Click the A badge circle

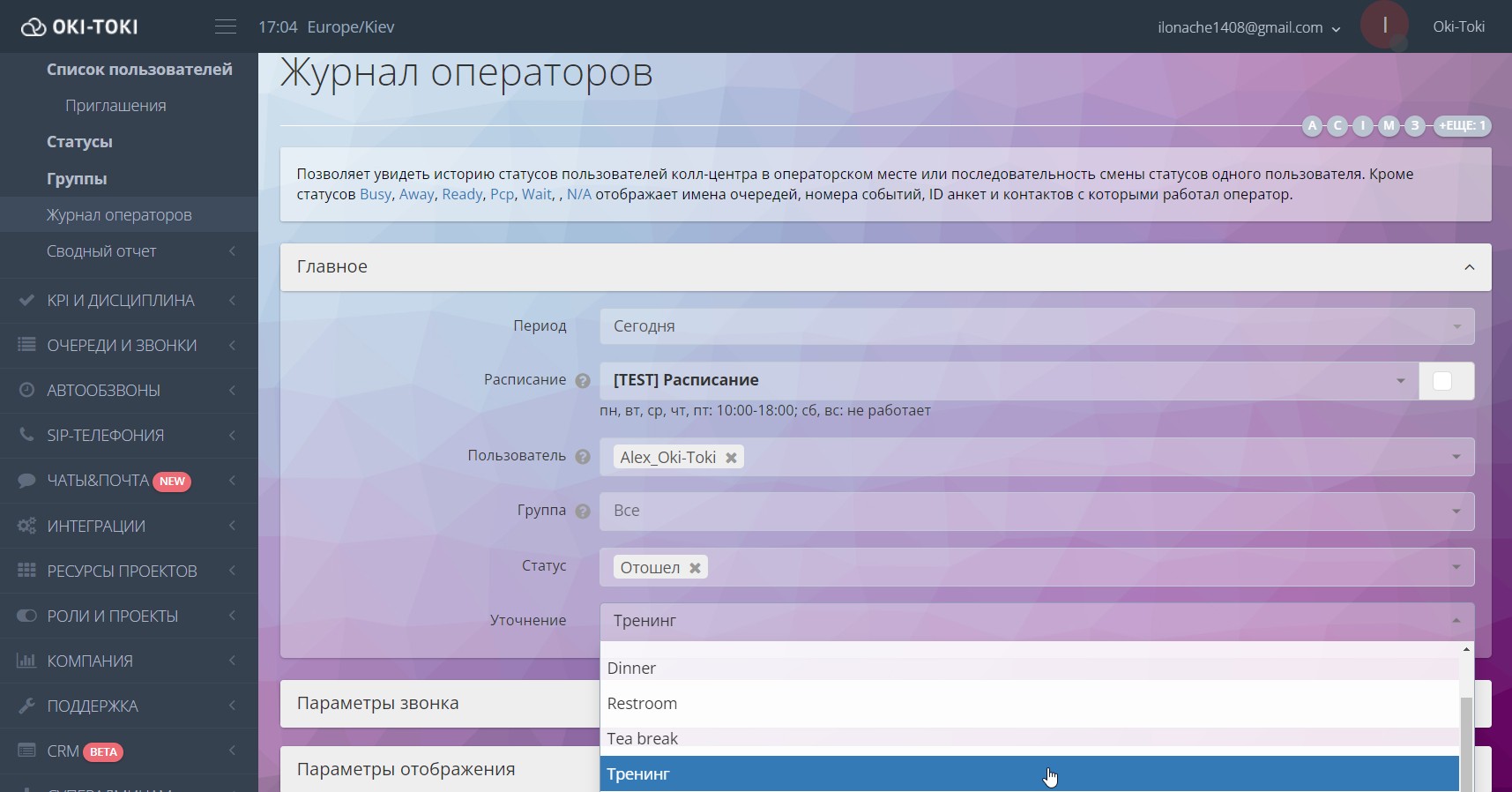[x=1313, y=125]
